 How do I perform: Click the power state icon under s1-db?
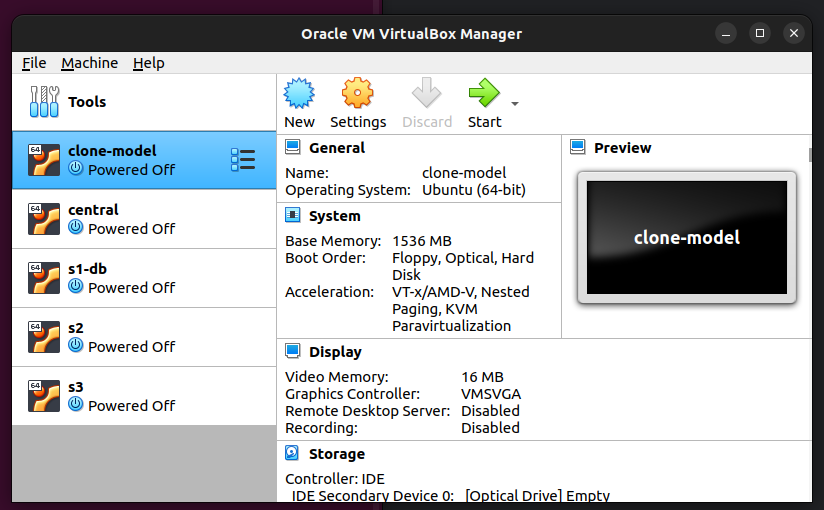[x=76, y=286]
